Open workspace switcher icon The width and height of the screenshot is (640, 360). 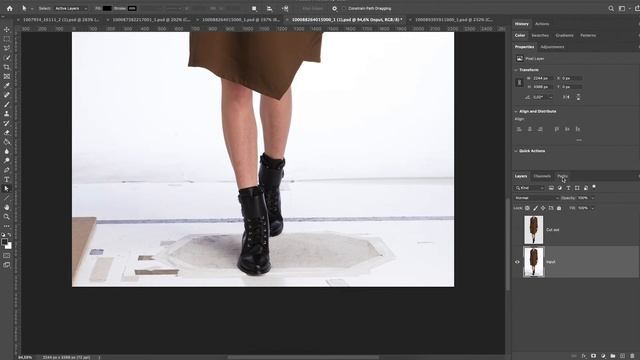coord(622,8)
